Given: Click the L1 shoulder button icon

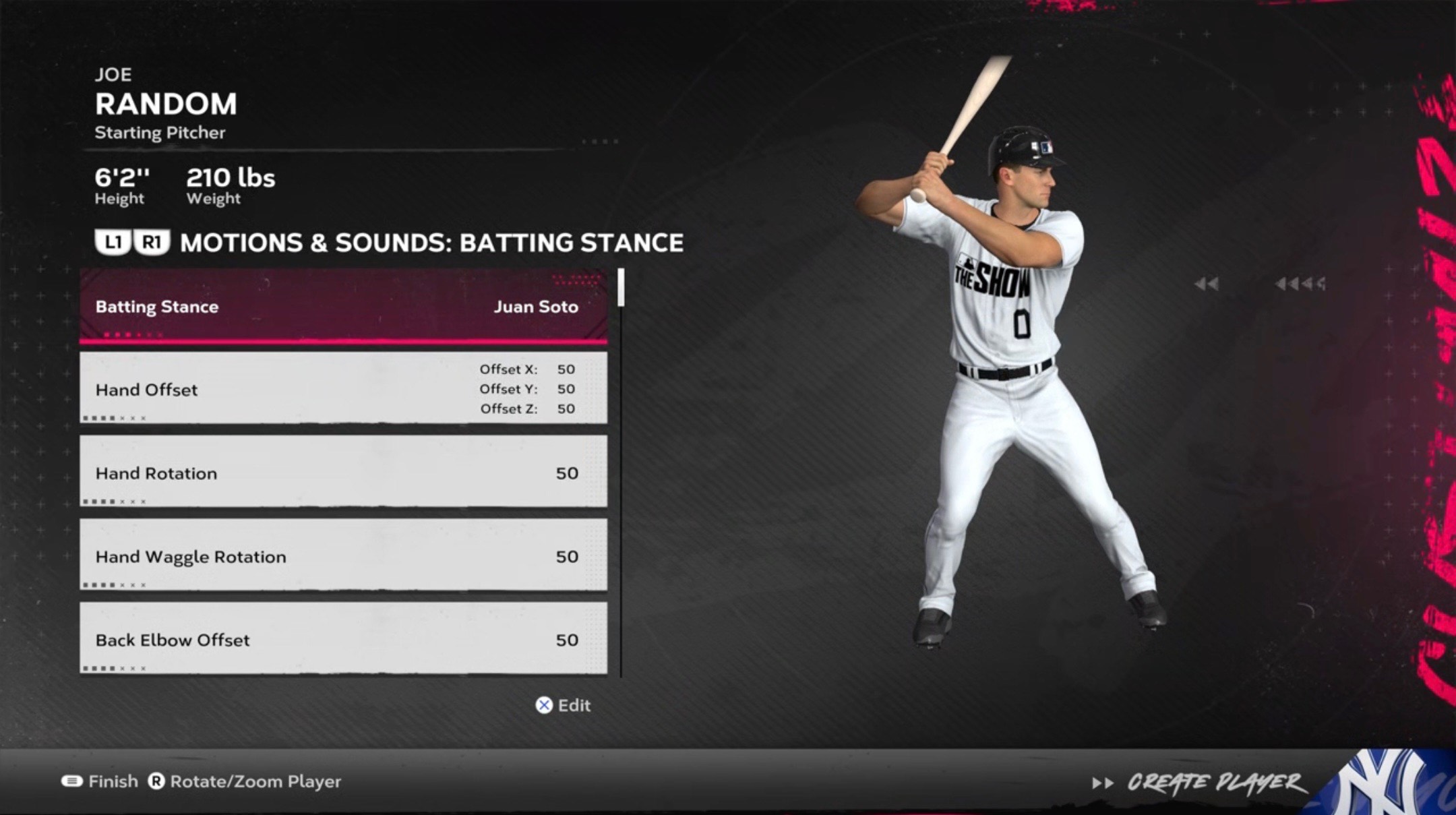Looking at the screenshot, I should coord(113,242).
